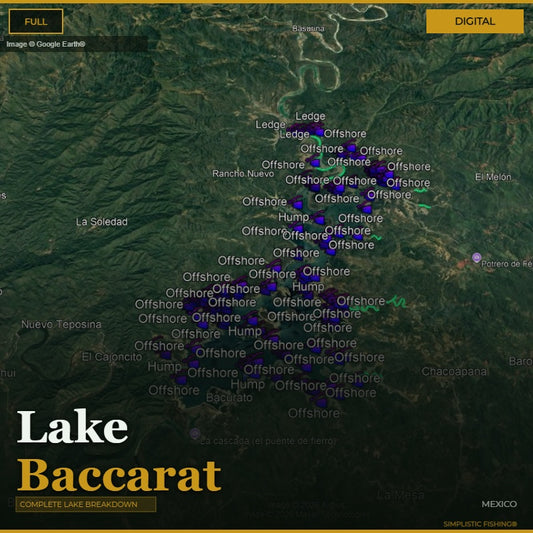The width and height of the screenshot is (533, 533).
Task: Click the Rancho Nuevo place label
Action: pos(243,174)
